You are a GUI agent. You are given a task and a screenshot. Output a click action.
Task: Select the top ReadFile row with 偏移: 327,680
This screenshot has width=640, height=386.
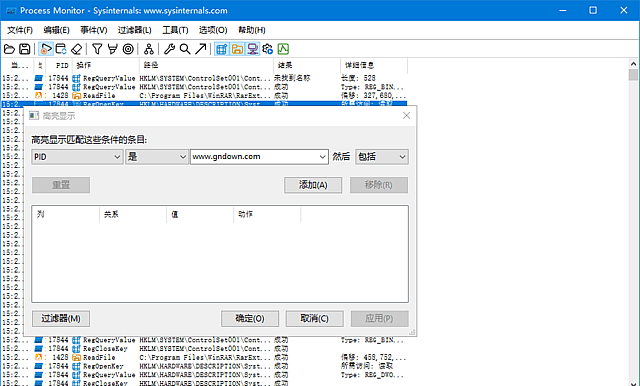point(204,95)
